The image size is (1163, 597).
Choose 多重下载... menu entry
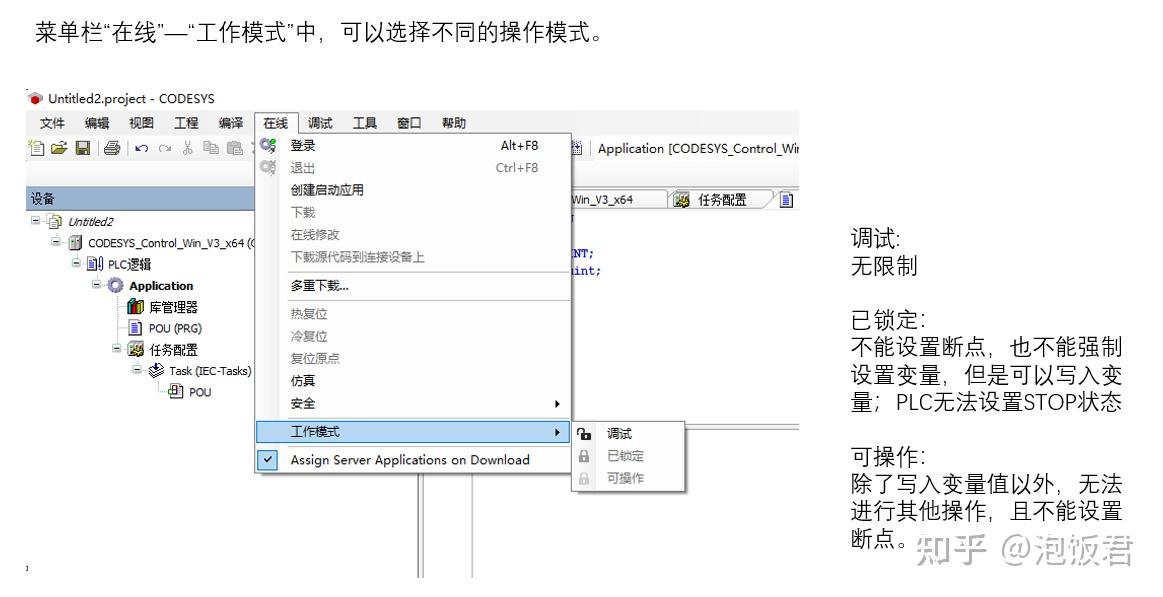(413, 286)
